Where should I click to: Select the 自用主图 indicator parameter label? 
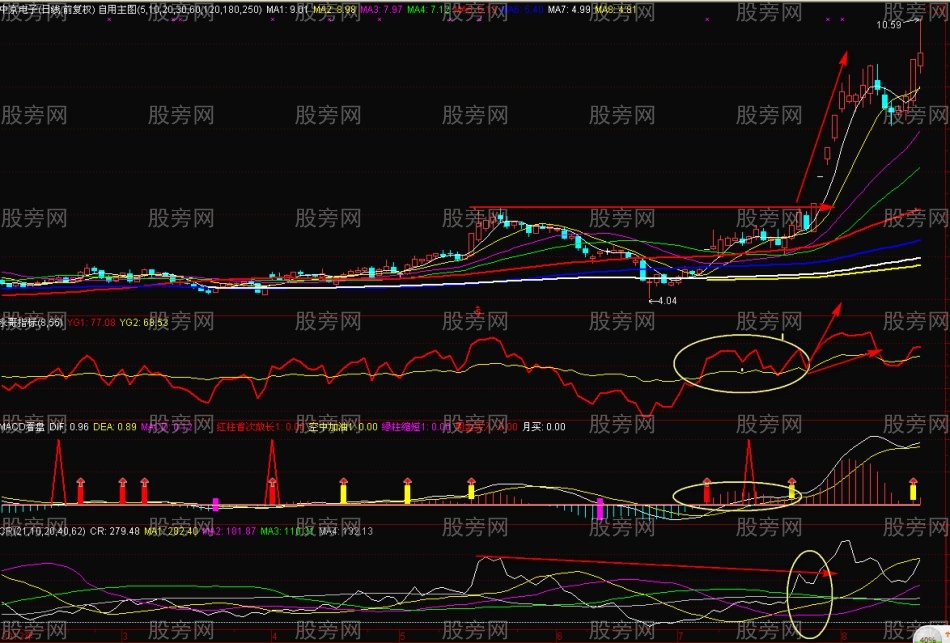coord(180,10)
